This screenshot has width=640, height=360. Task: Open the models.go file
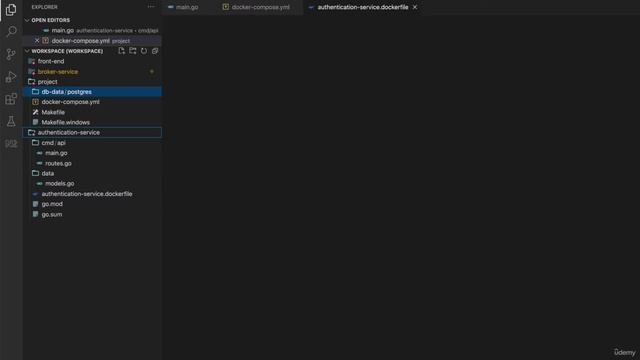point(92,184)
